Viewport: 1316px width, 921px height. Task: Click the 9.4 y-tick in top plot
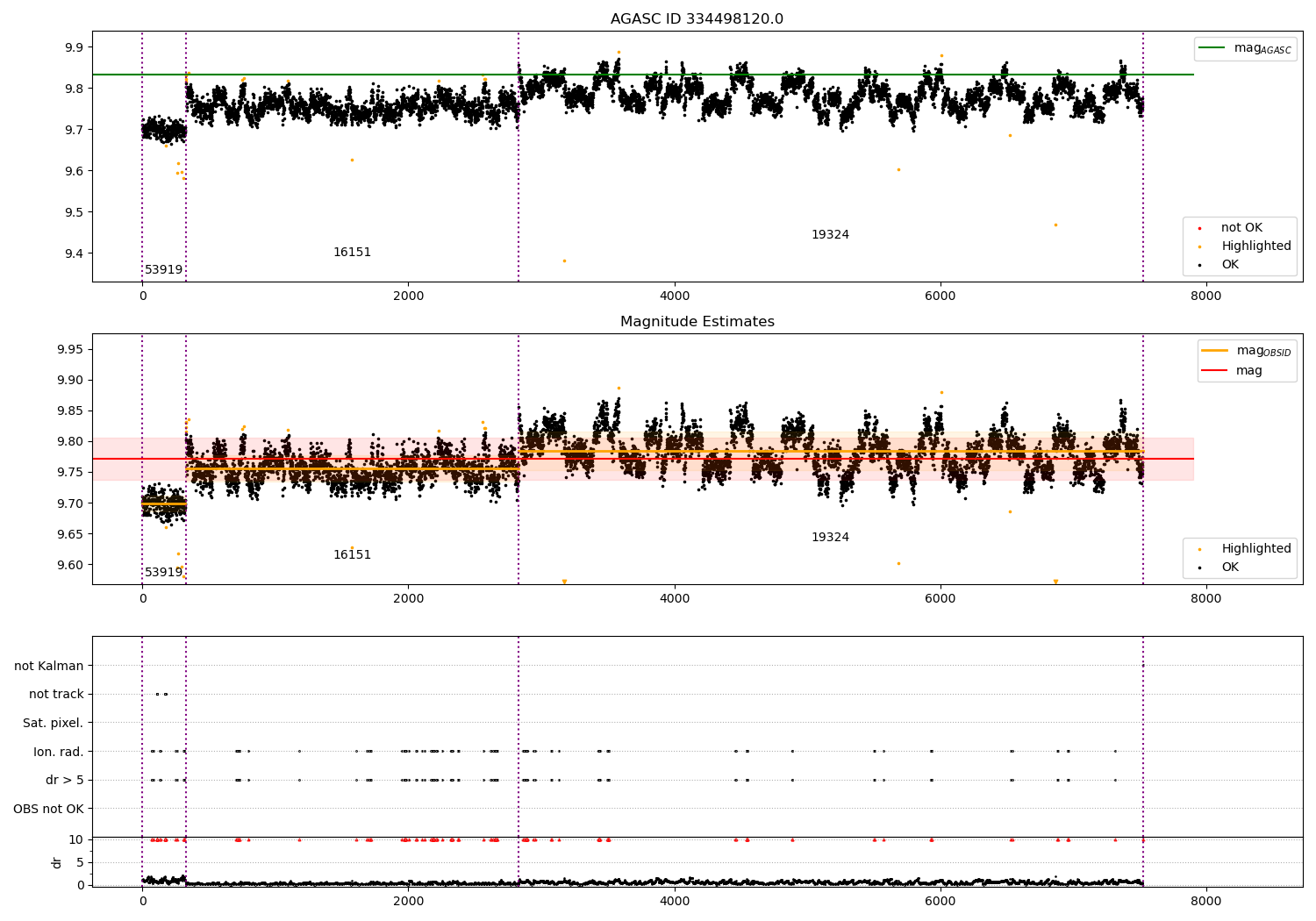point(75,253)
